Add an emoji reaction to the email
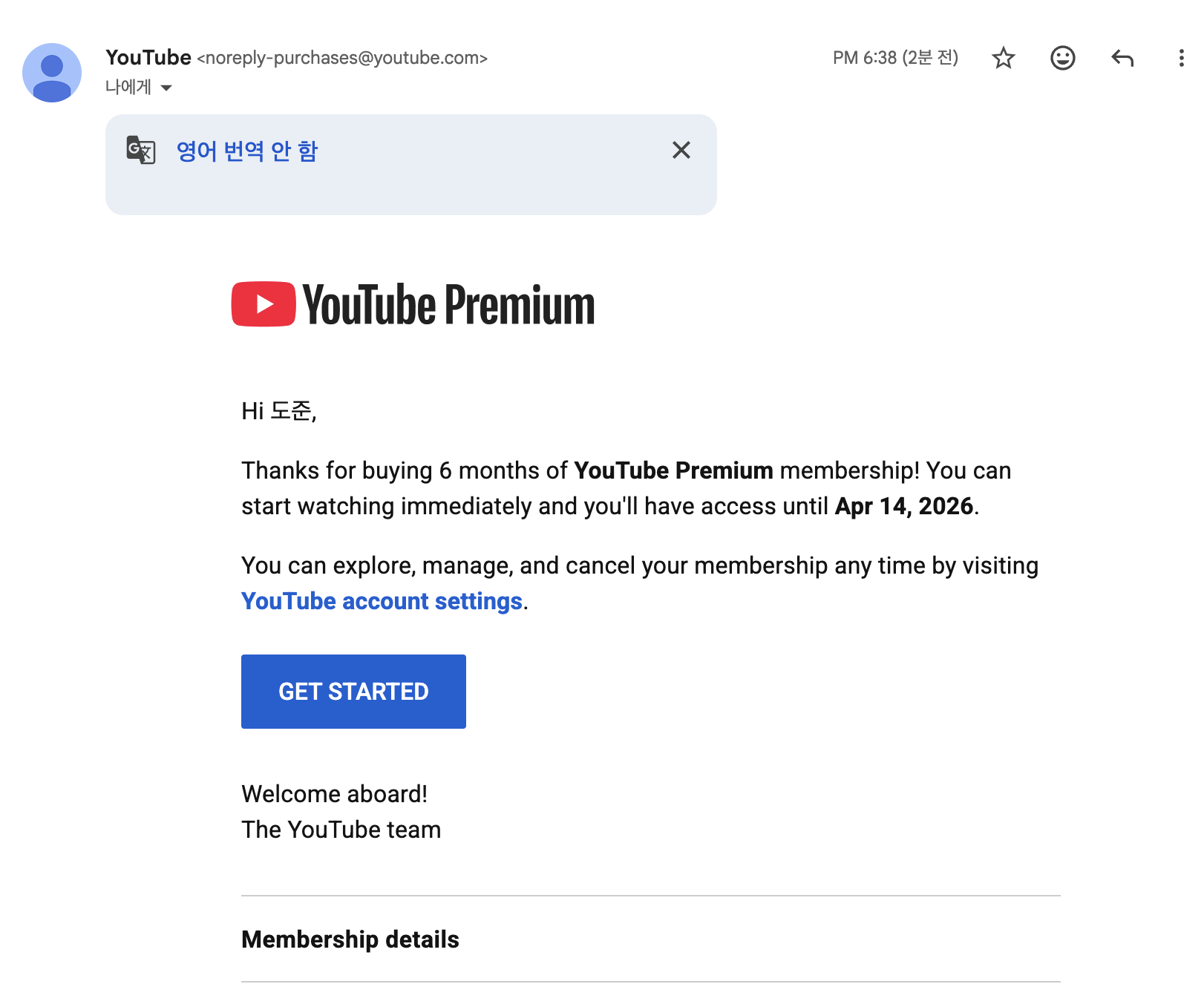The height and width of the screenshot is (984, 1204). pos(1062,58)
